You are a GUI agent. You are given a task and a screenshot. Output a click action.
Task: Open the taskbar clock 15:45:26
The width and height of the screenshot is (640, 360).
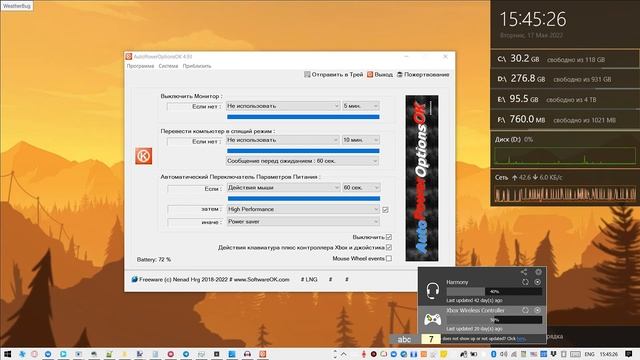(609, 354)
